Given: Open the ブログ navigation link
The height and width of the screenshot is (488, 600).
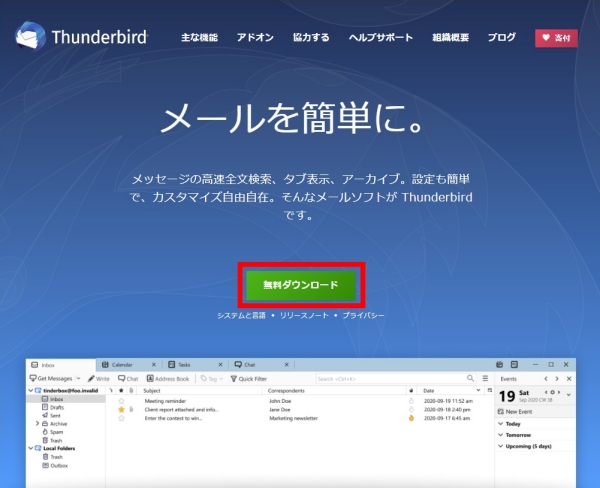Looking at the screenshot, I should click(502, 38).
